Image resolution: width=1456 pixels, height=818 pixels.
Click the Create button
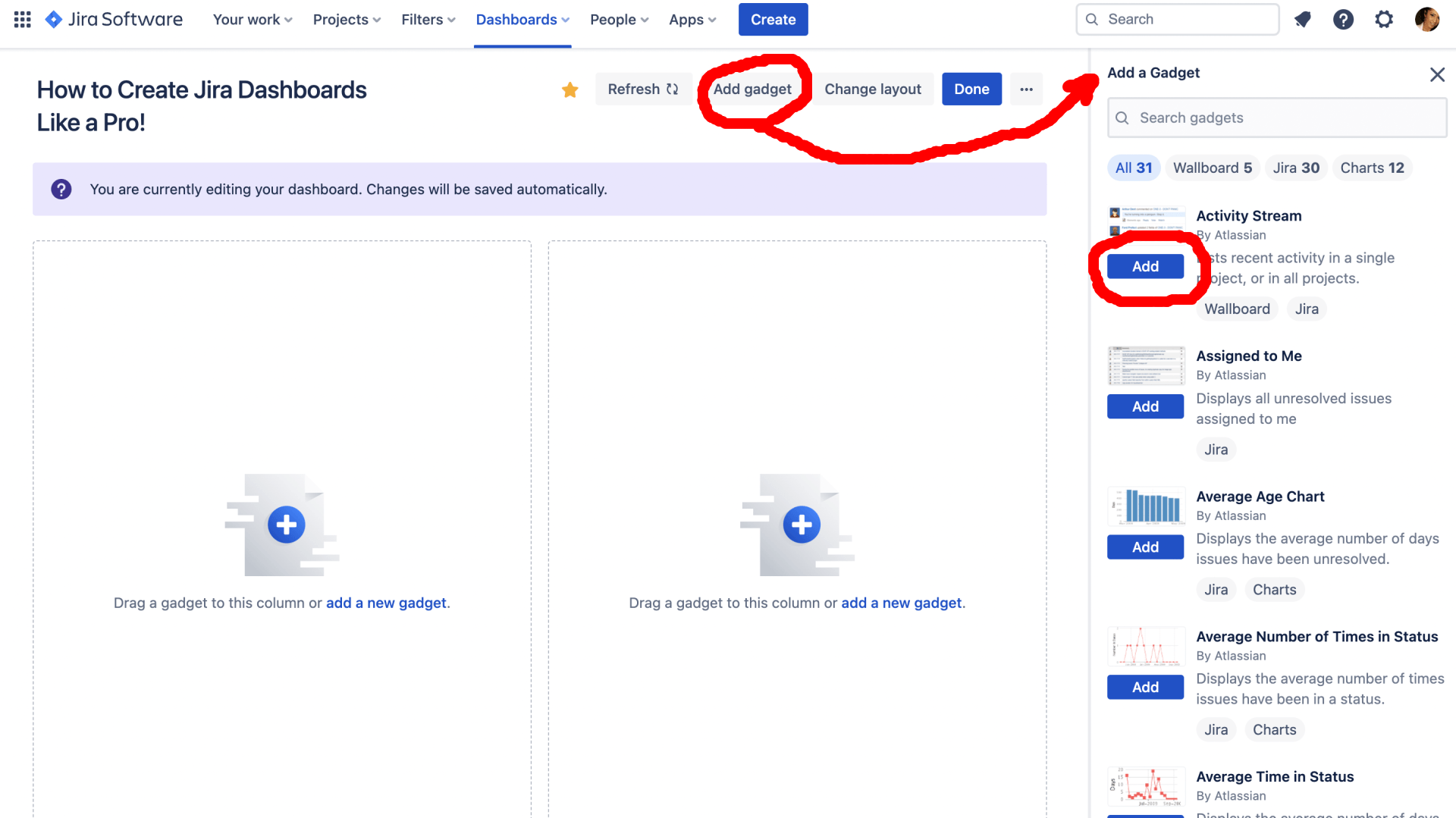pyautogui.click(x=773, y=20)
